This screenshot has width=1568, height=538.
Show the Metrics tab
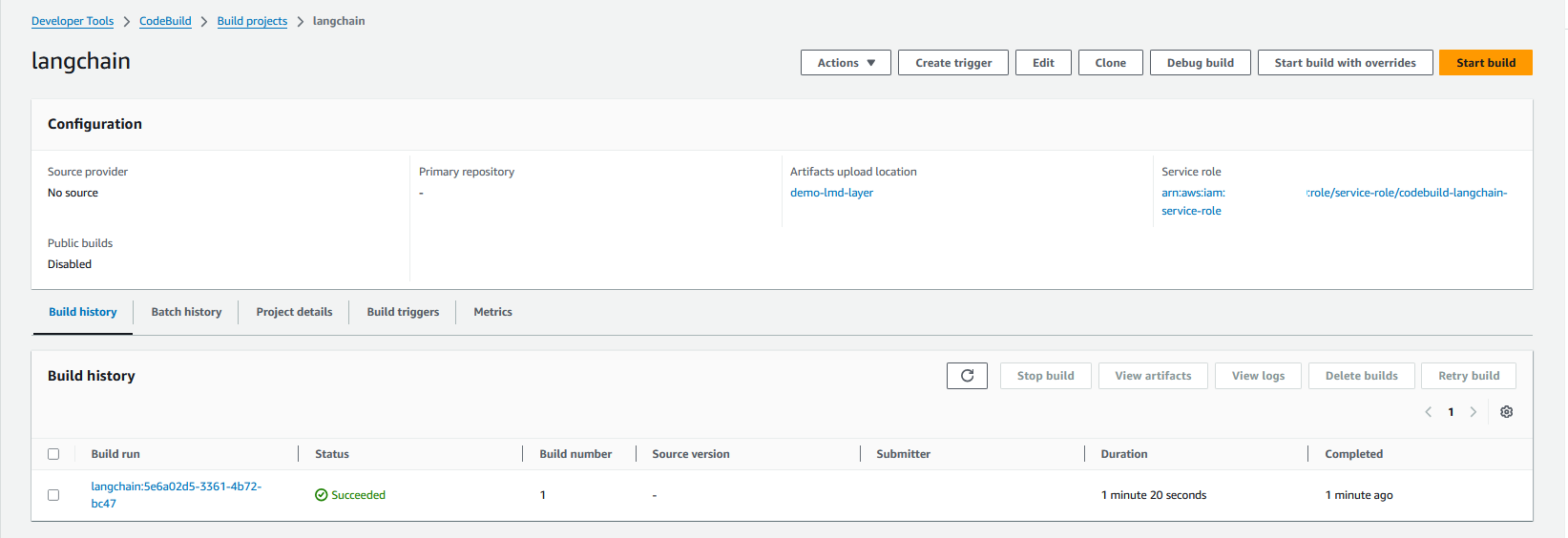click(492, 312)
